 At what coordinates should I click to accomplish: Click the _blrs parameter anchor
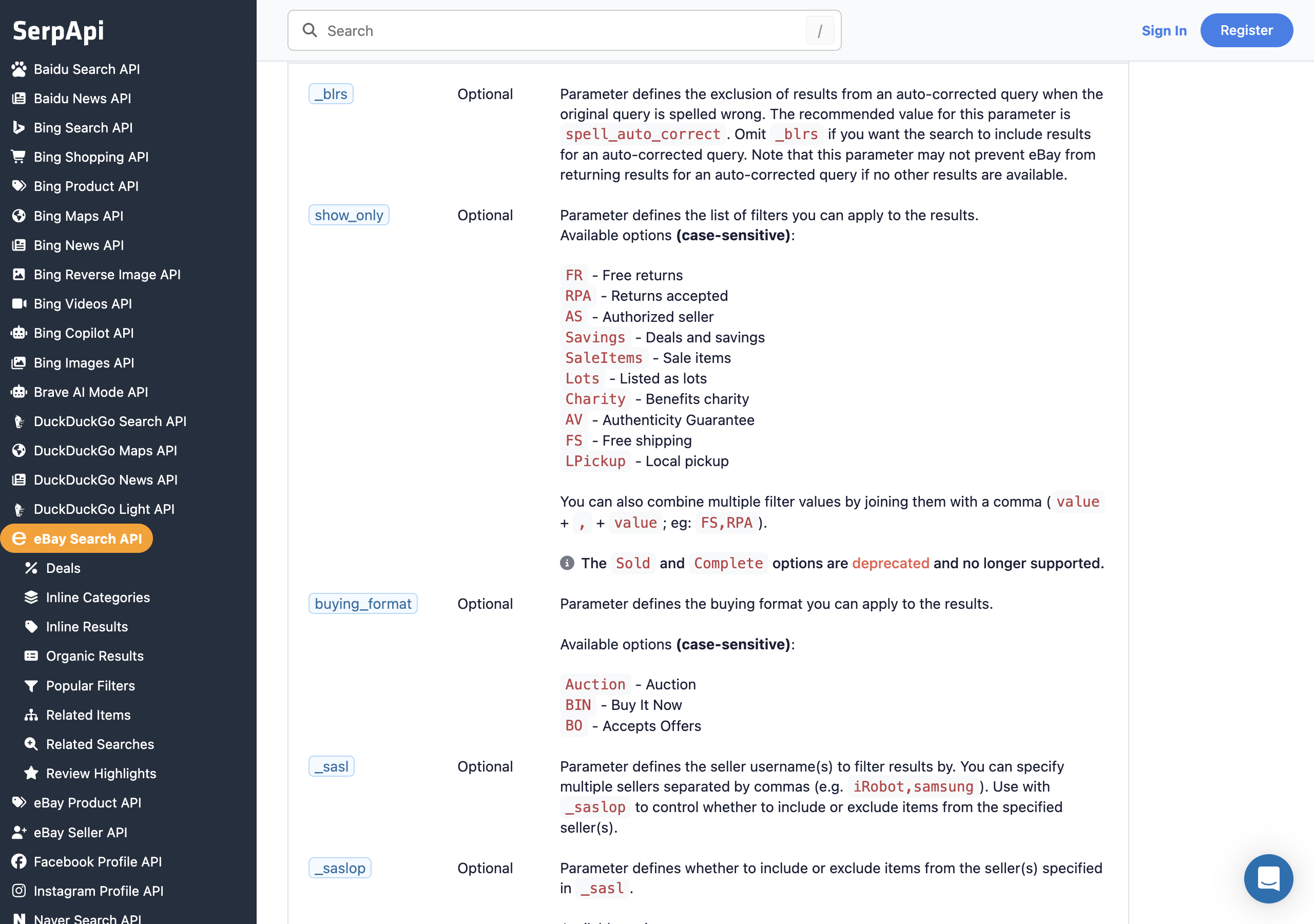(331, 94)
